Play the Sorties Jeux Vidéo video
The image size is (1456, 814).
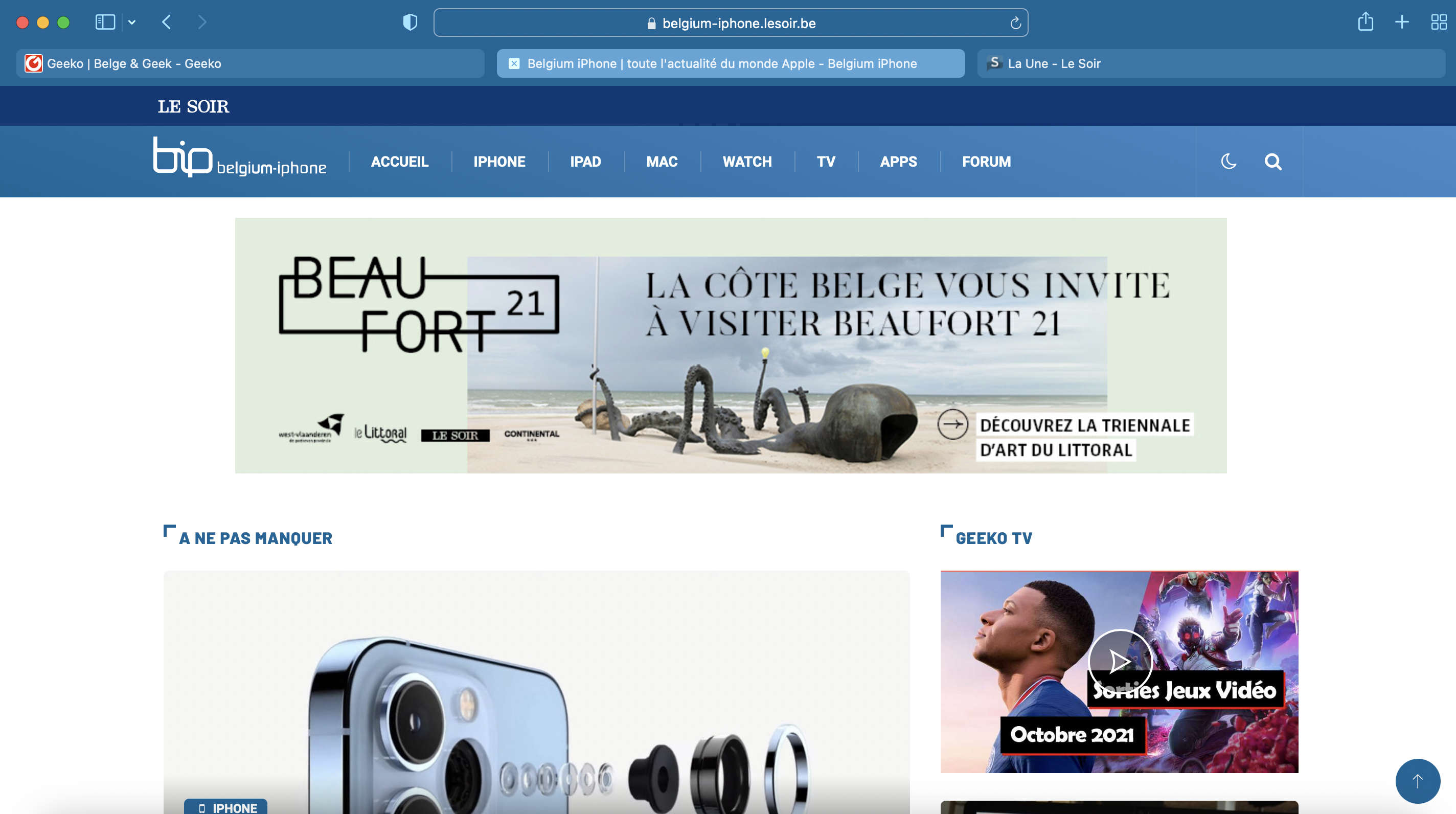[1120, 662]
